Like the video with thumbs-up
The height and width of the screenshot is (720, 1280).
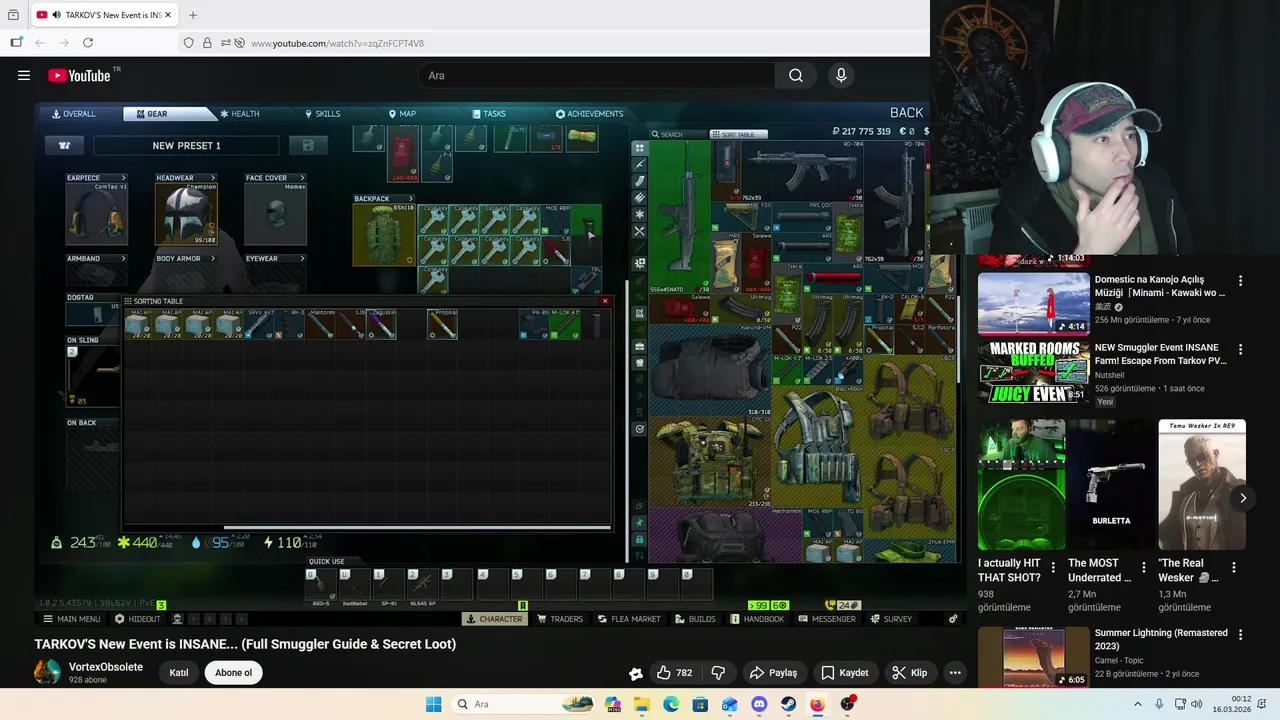click(x=675, y=673)
